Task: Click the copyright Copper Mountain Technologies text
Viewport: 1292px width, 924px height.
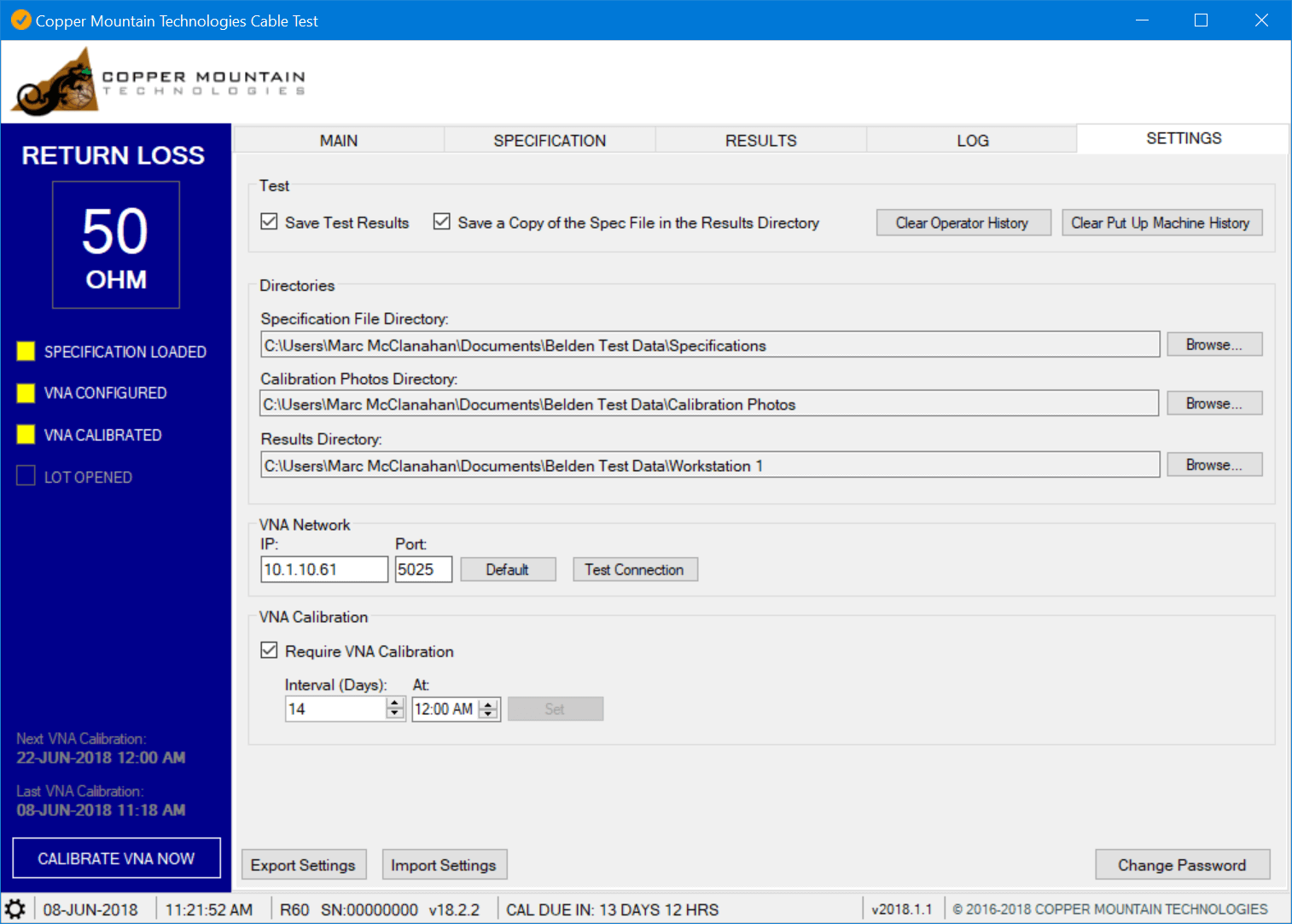Action: (1110, 909)
